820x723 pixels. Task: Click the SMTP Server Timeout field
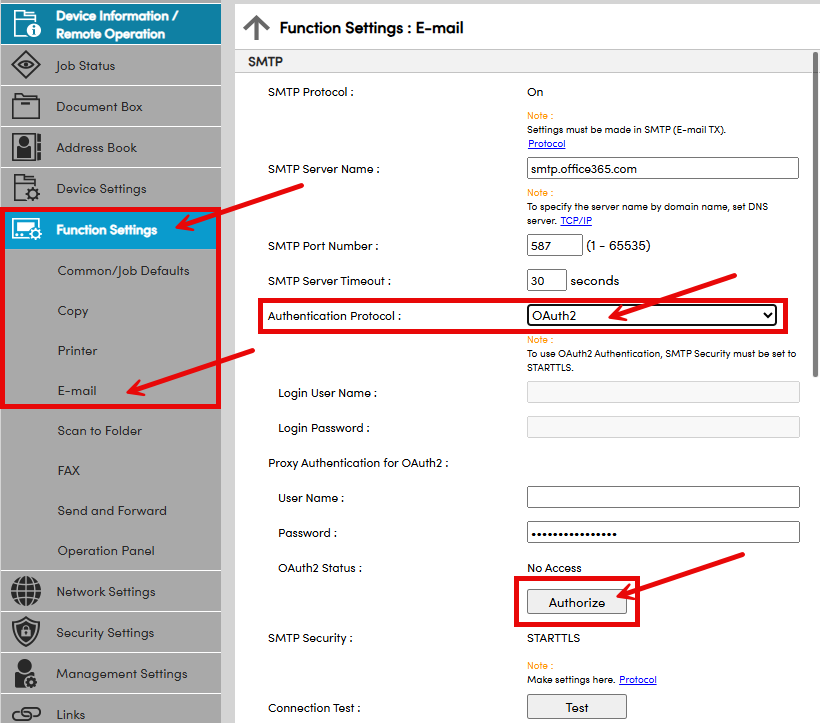click(546, 280)
